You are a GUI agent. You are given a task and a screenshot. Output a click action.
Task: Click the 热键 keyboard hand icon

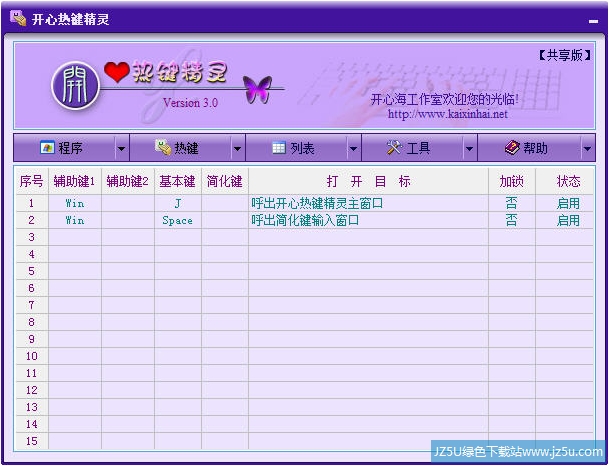163,147
